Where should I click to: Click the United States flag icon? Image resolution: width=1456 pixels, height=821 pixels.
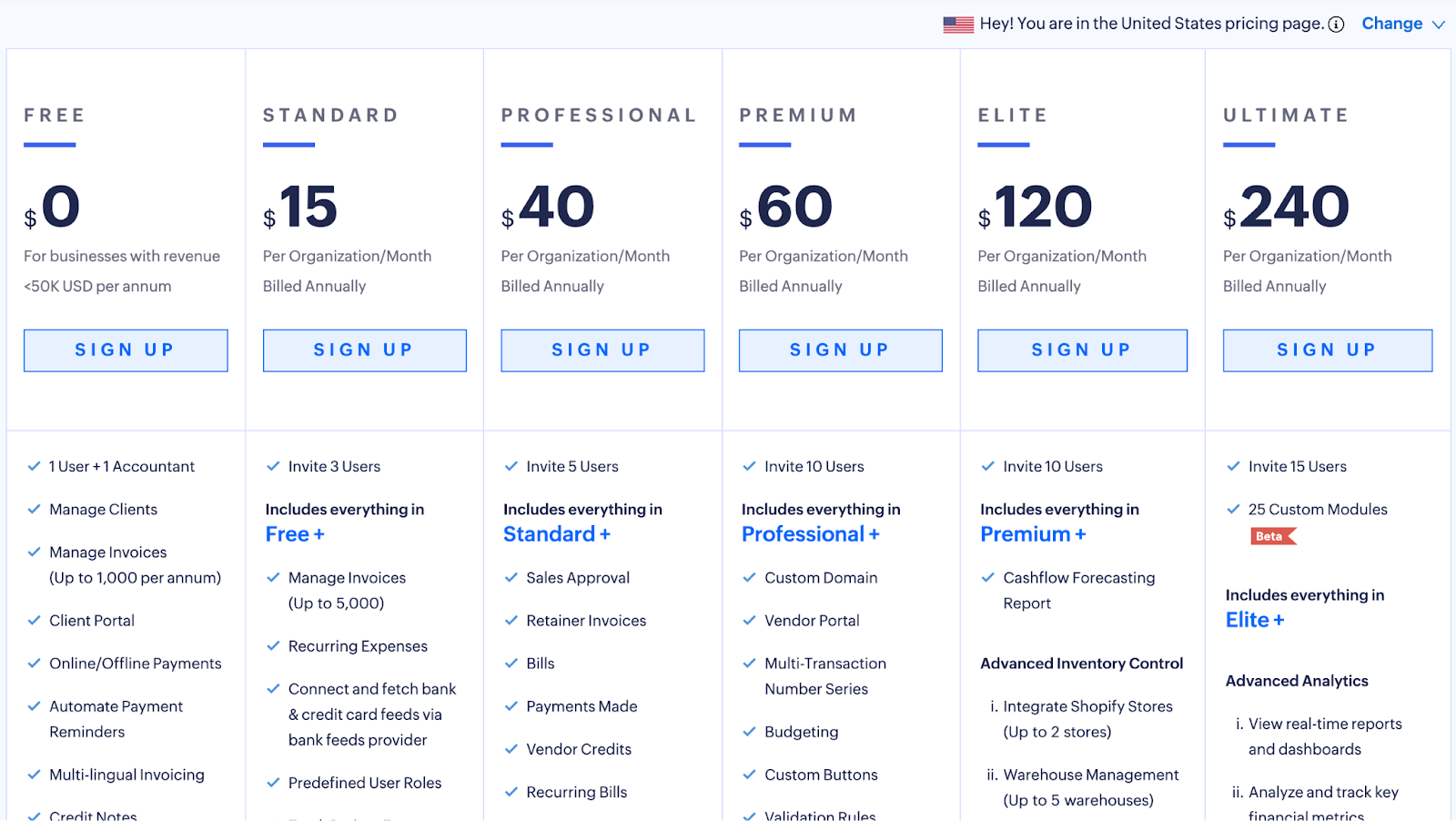(958, 25)
